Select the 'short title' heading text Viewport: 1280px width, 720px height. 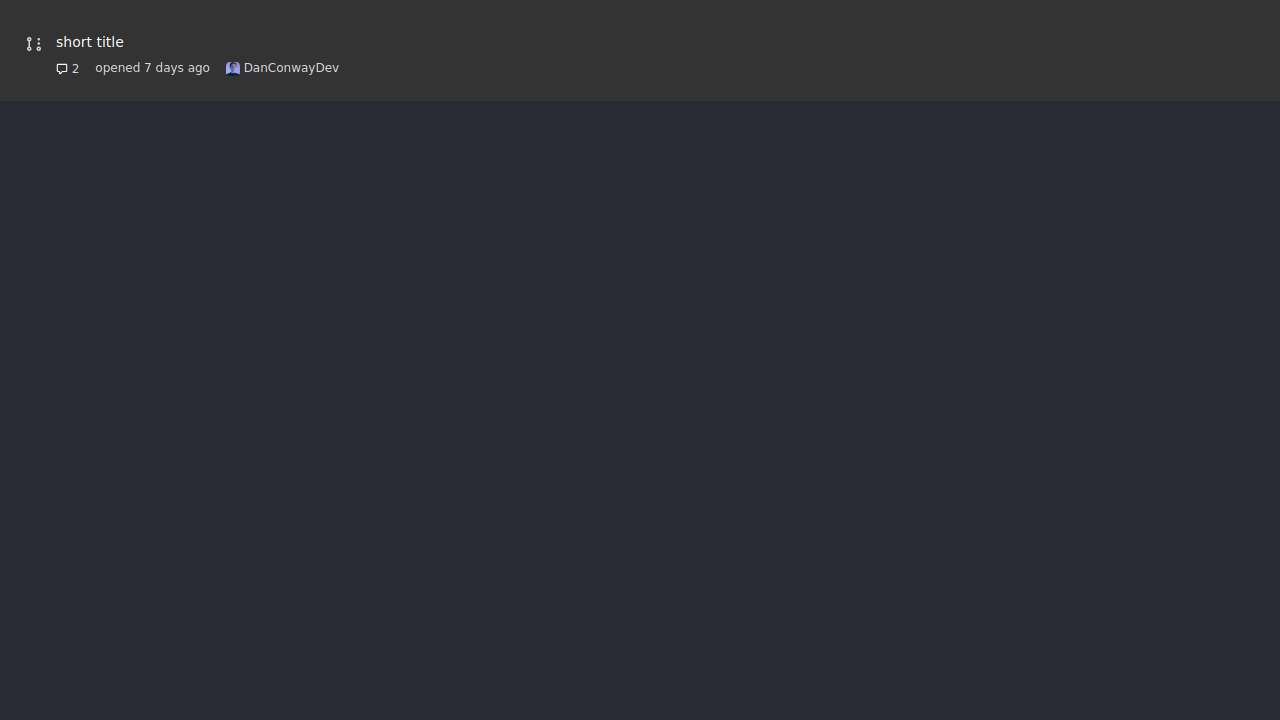90,42
